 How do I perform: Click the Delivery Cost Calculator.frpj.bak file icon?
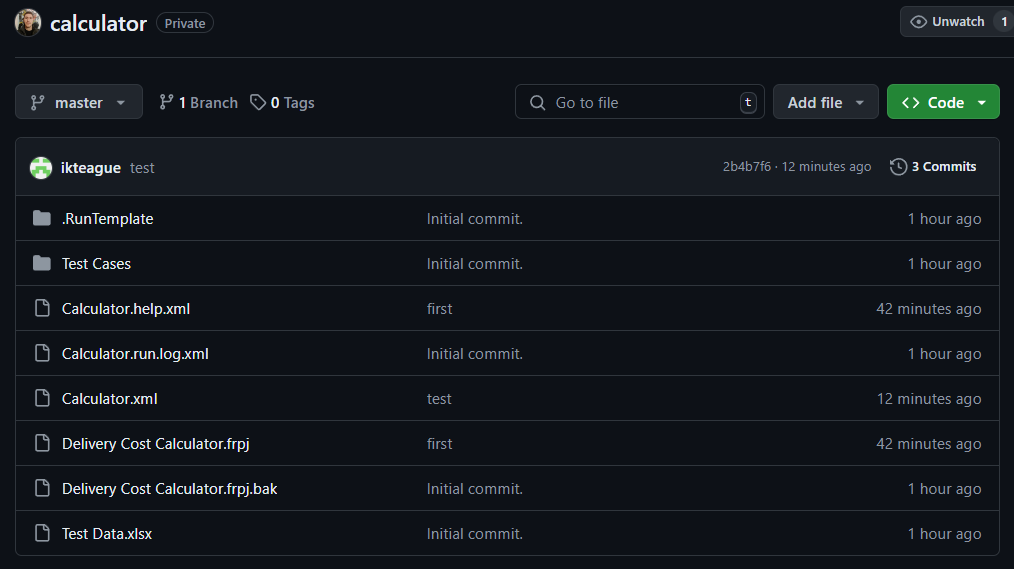pos(42,488)
